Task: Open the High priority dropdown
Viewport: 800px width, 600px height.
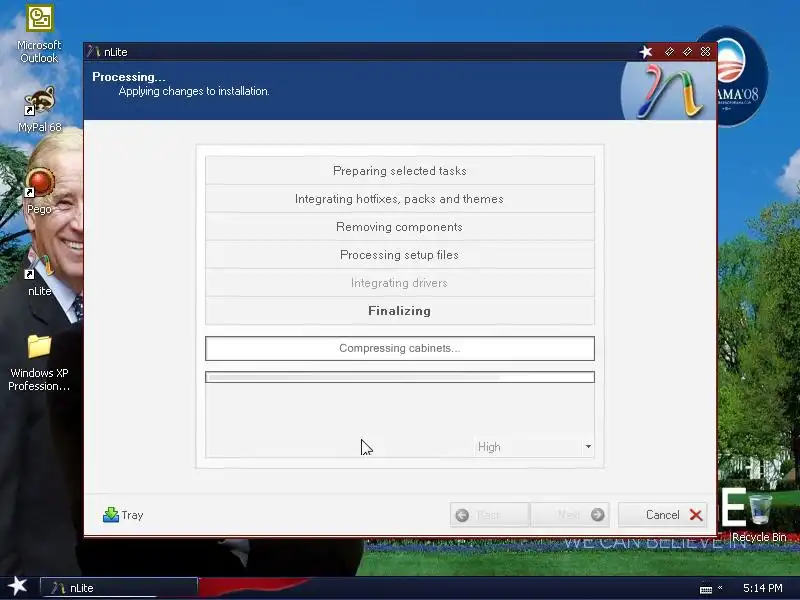Action: pyautogui.click(x=534, y=447)
